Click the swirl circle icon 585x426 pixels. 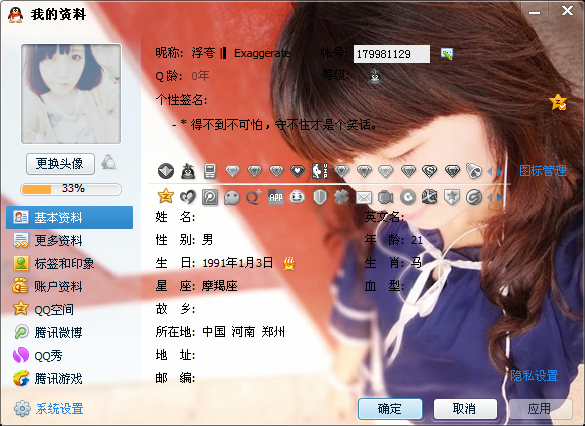[x=474, y=197]
